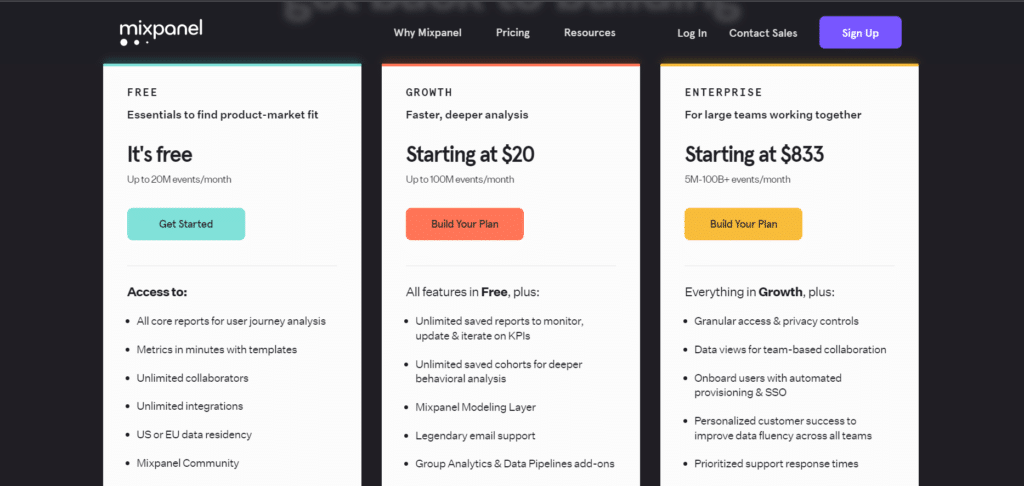
Task: Click Group Analytics & Data Pipelines add-ons
Action: click(515, 463)
